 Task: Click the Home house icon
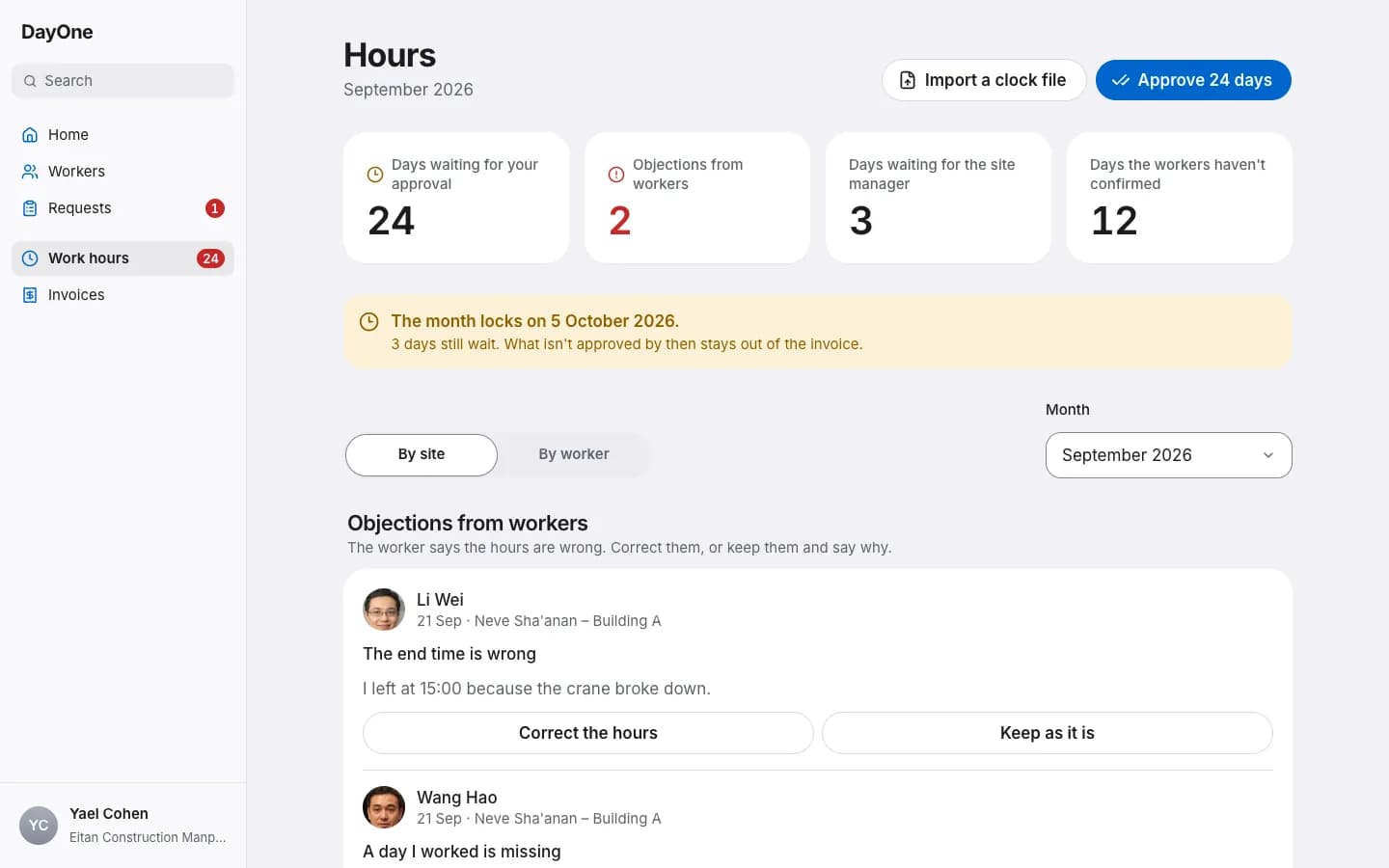point(30,135)
